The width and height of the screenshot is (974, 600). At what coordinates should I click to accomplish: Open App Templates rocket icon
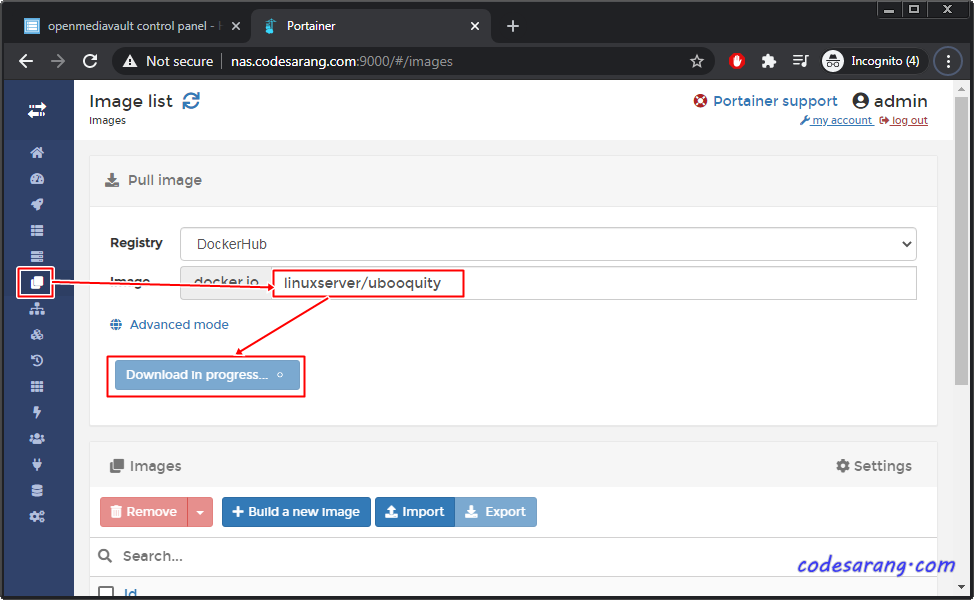[37, 204]
